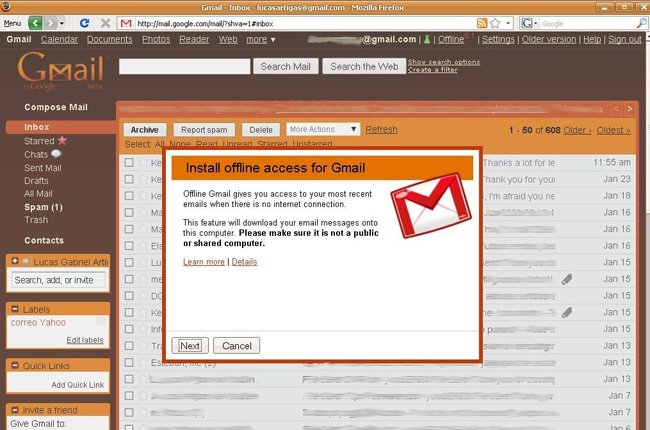The image size is (650, 430).
Task: Click the star icon next to Starred
Action: click(x=62, y=140)
